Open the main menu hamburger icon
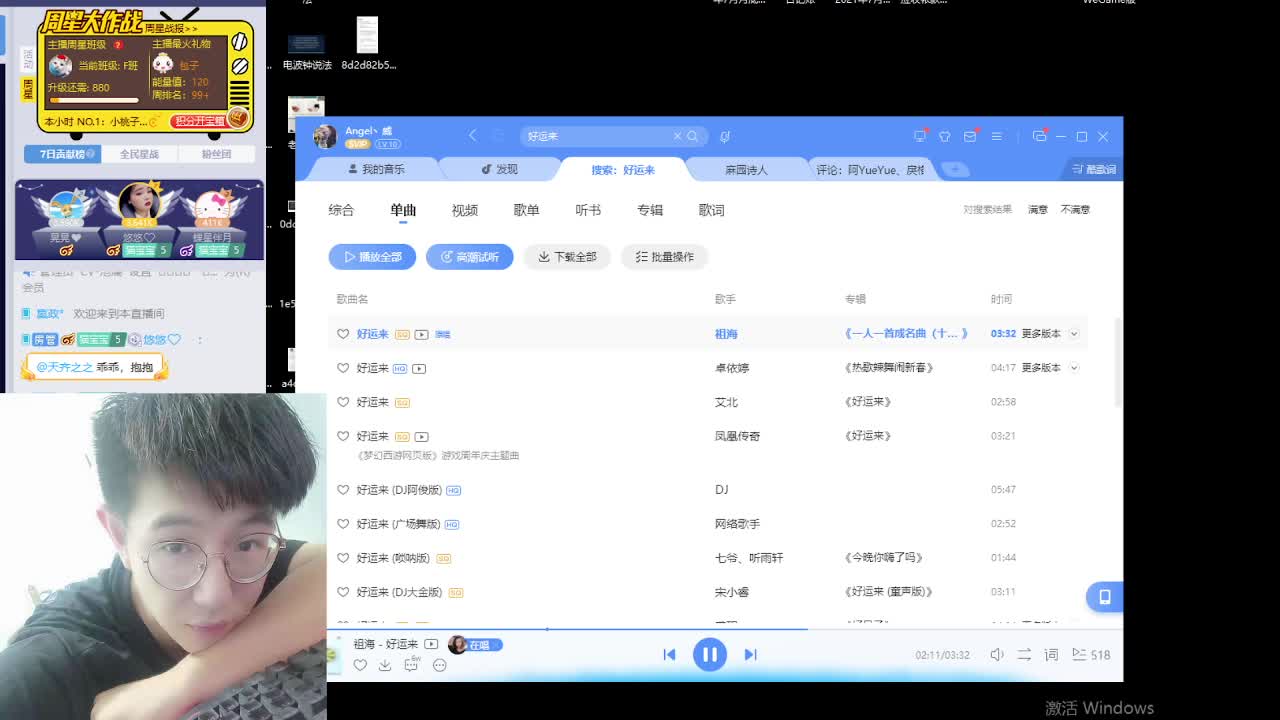The height and width of the screenshot is (720, 1280). pyautogui.click(x=996, y=136)
